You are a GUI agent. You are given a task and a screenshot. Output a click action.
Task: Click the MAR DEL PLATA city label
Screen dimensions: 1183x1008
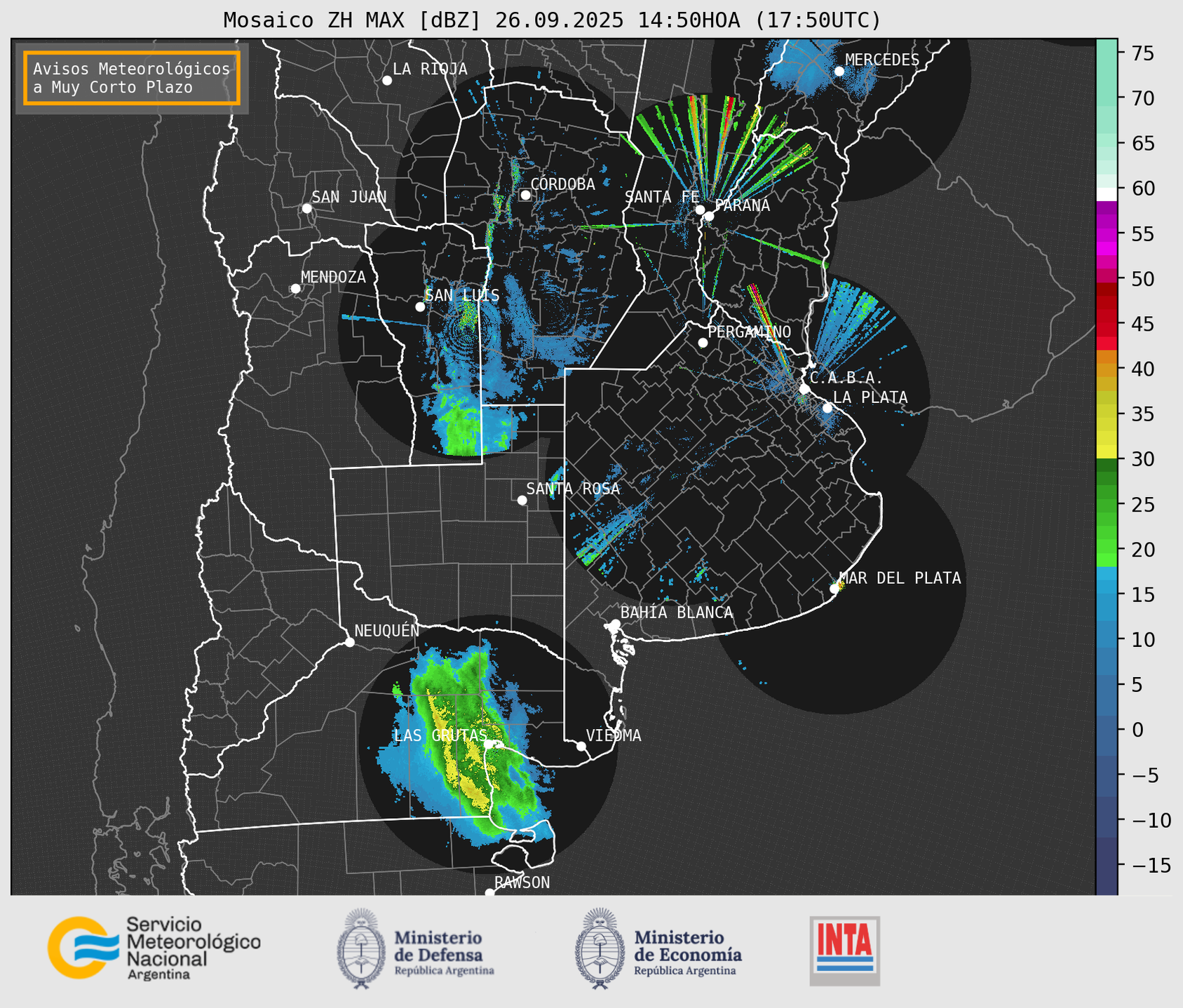[900, 578]
